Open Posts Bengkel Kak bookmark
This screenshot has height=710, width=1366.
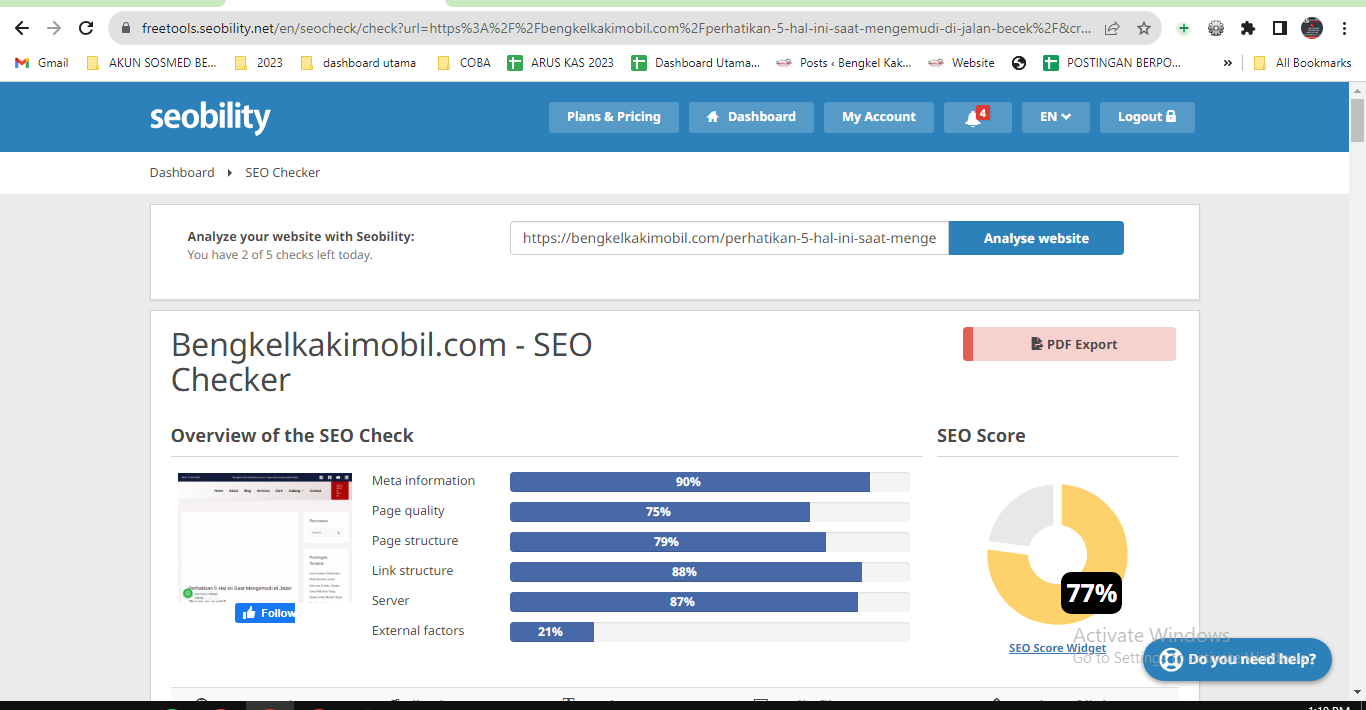(844, 62)
